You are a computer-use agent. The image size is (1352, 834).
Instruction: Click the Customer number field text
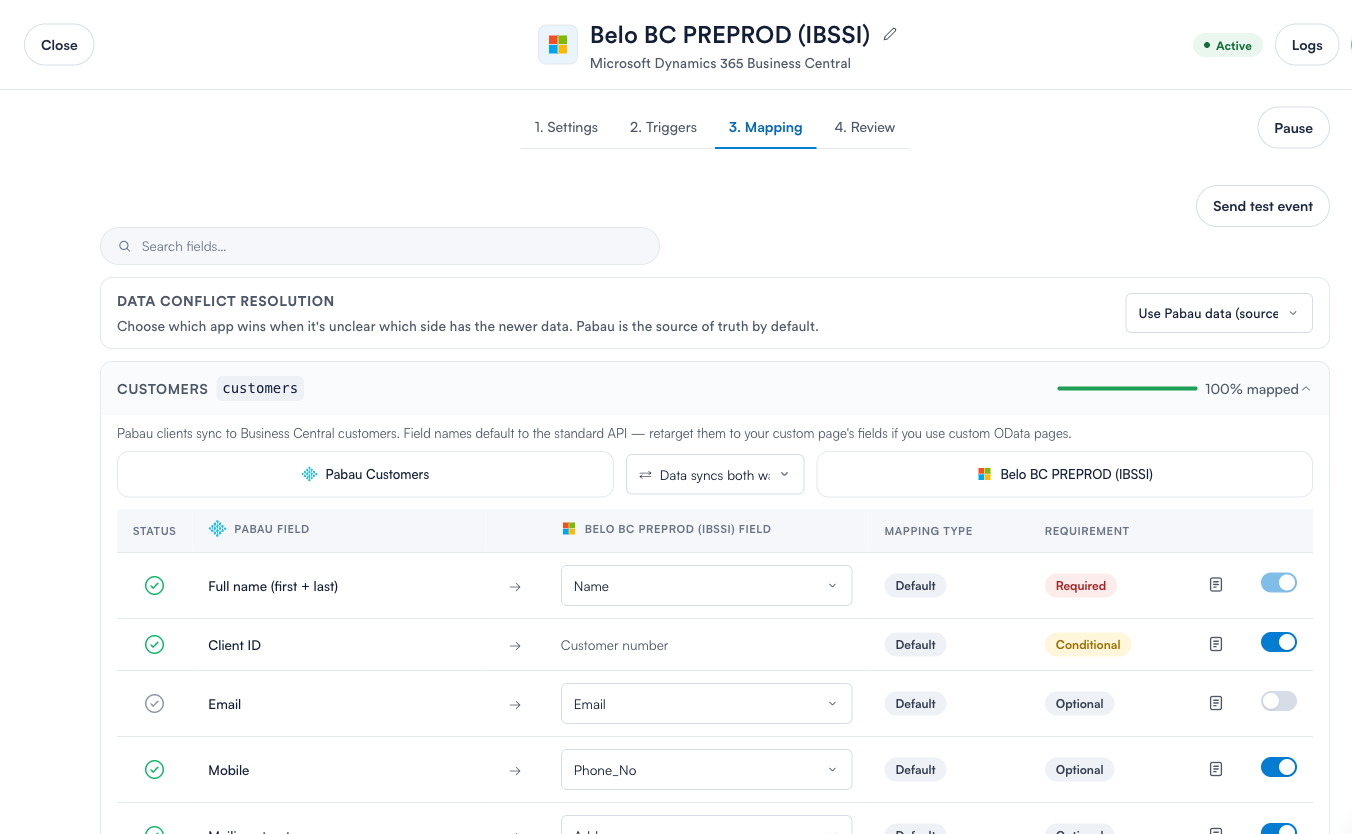click(x=615, y=645)
